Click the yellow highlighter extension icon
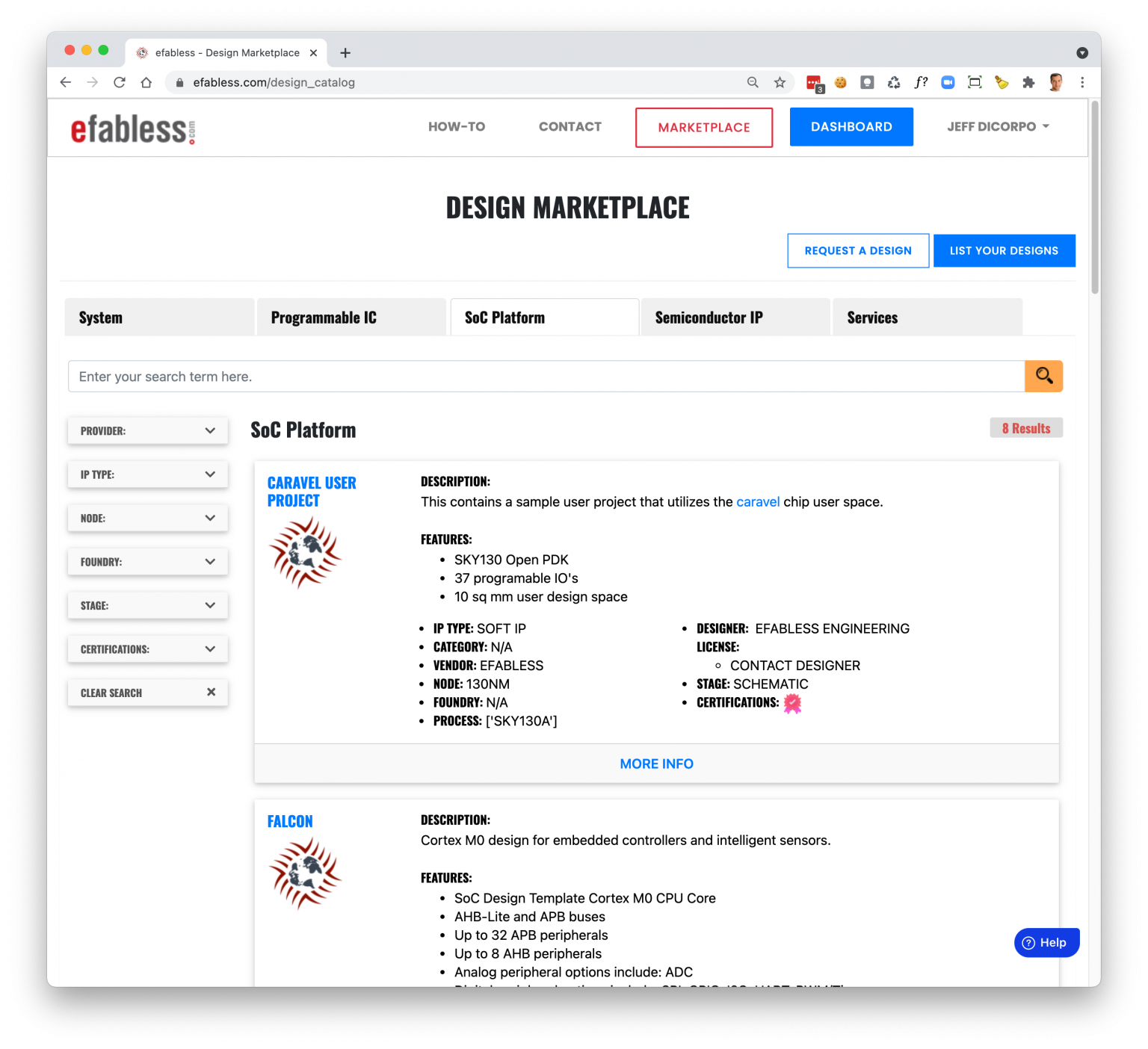Screen dimensions: 1148x1049 (x=1002, y=82)
